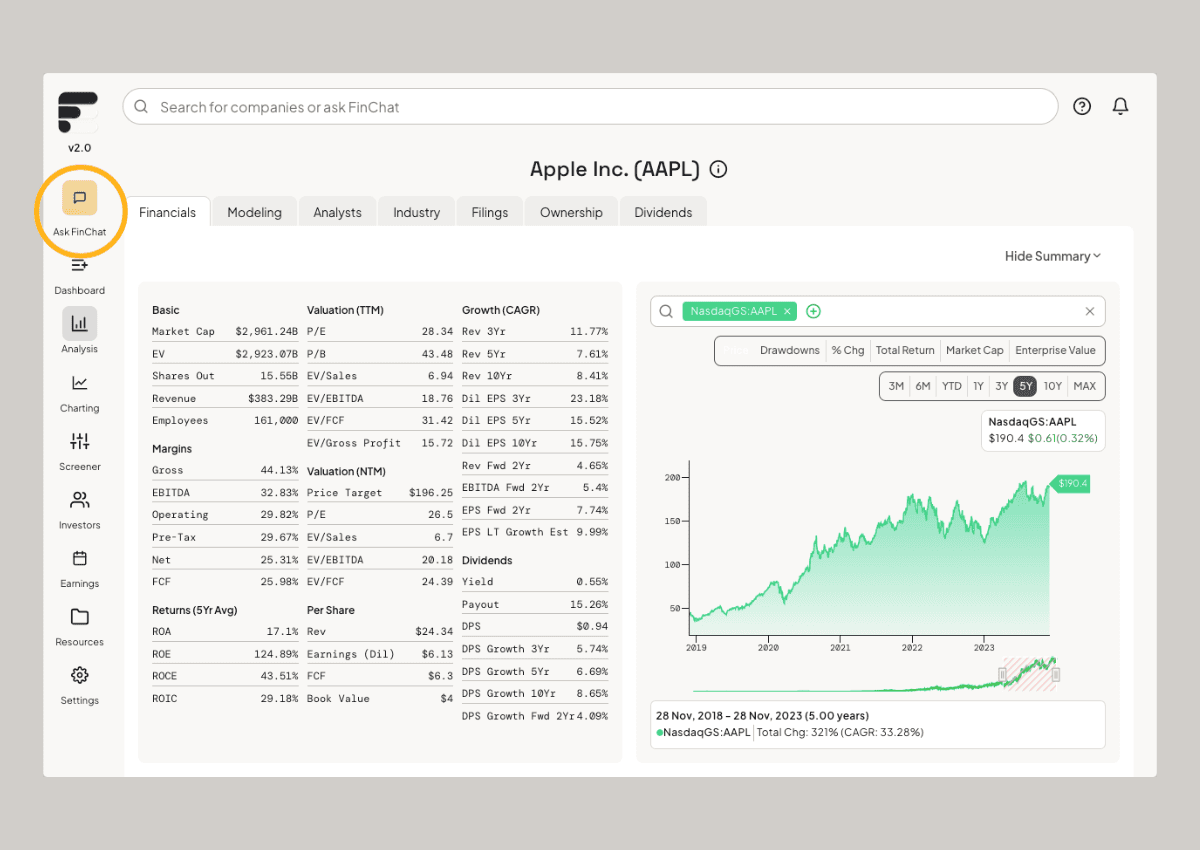Screen dimensions: 1200x850
Task: Click the NasdaqGS:AAPL price tooltip box
Action: (1043, 430)
